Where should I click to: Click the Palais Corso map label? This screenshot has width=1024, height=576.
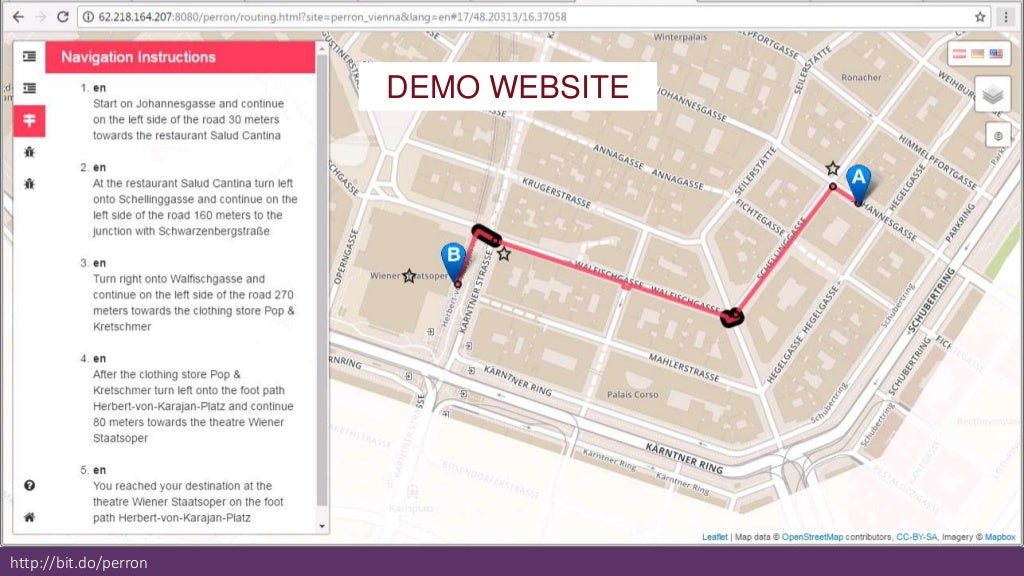pos(632,394)
